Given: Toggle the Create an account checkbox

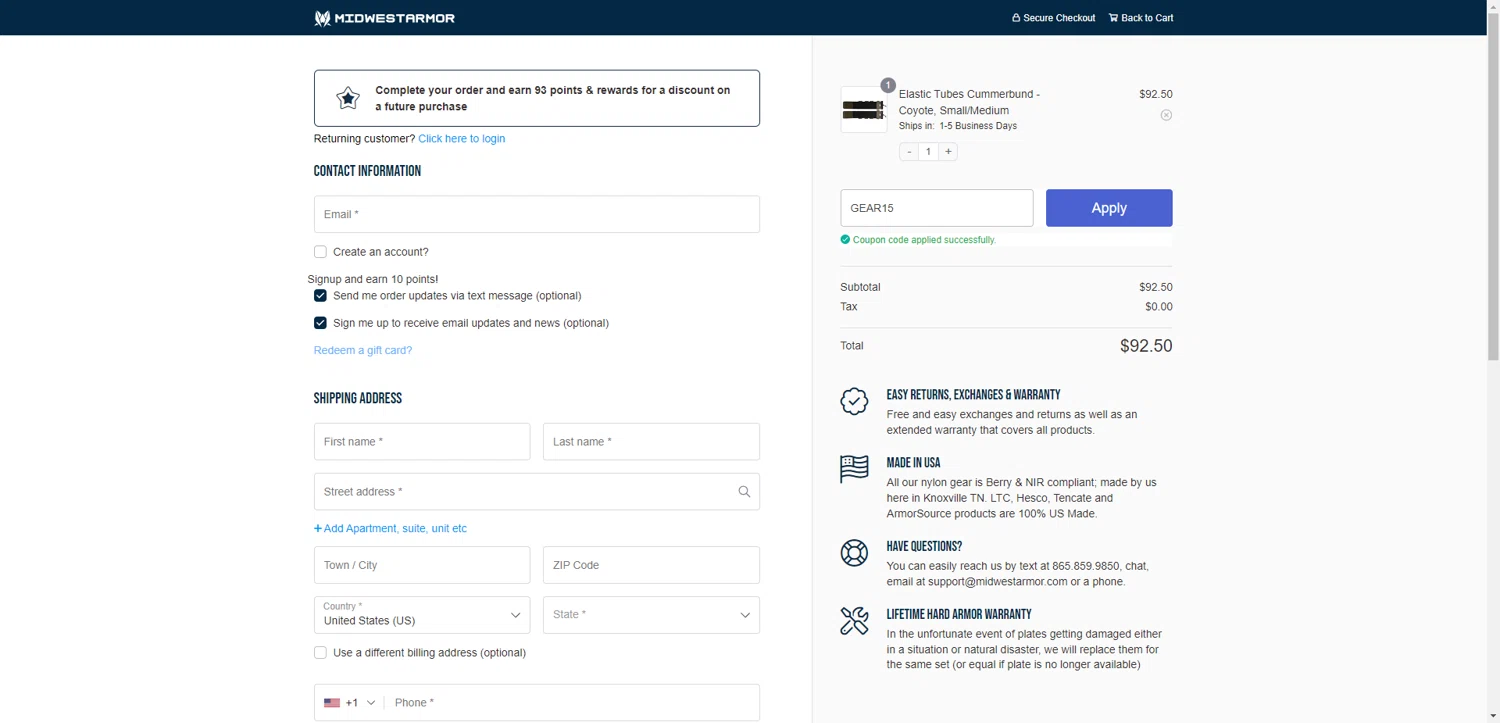Looking at the screenshot, I should (x=320, y=252).
